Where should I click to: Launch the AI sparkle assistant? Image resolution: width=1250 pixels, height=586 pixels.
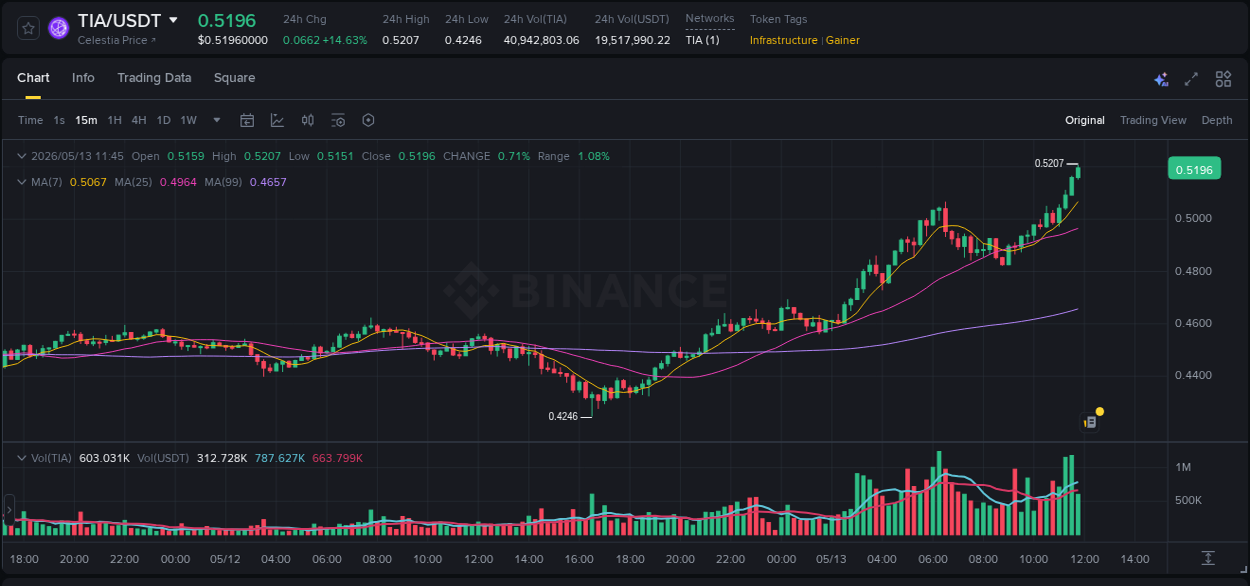pos(1161,79)
